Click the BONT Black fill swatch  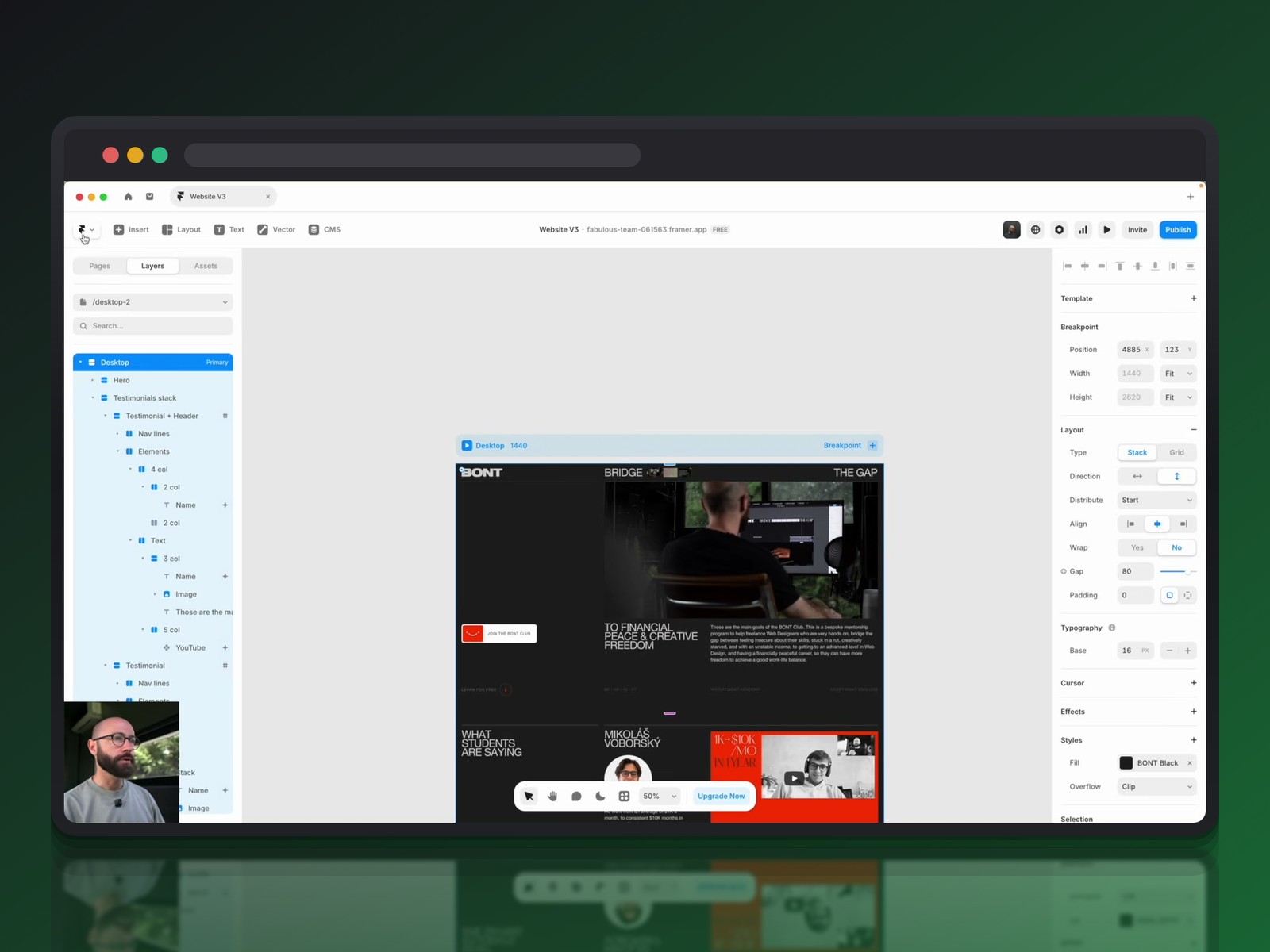1126,763
